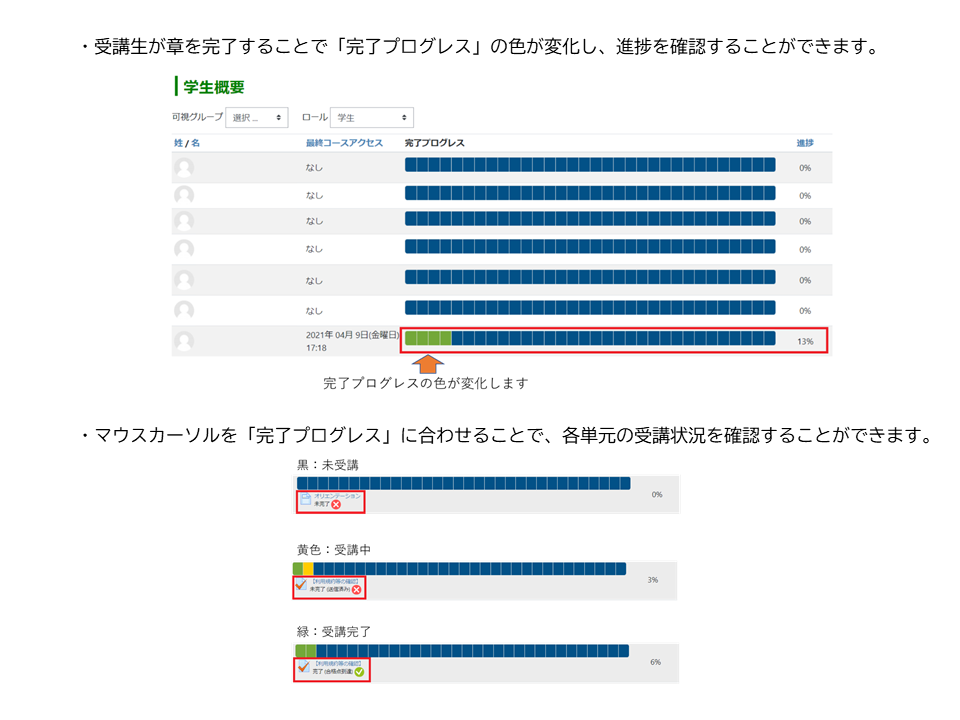
Task: Open the 利用規約等の確認 link under the 3% bar
Action: (335, 581)
